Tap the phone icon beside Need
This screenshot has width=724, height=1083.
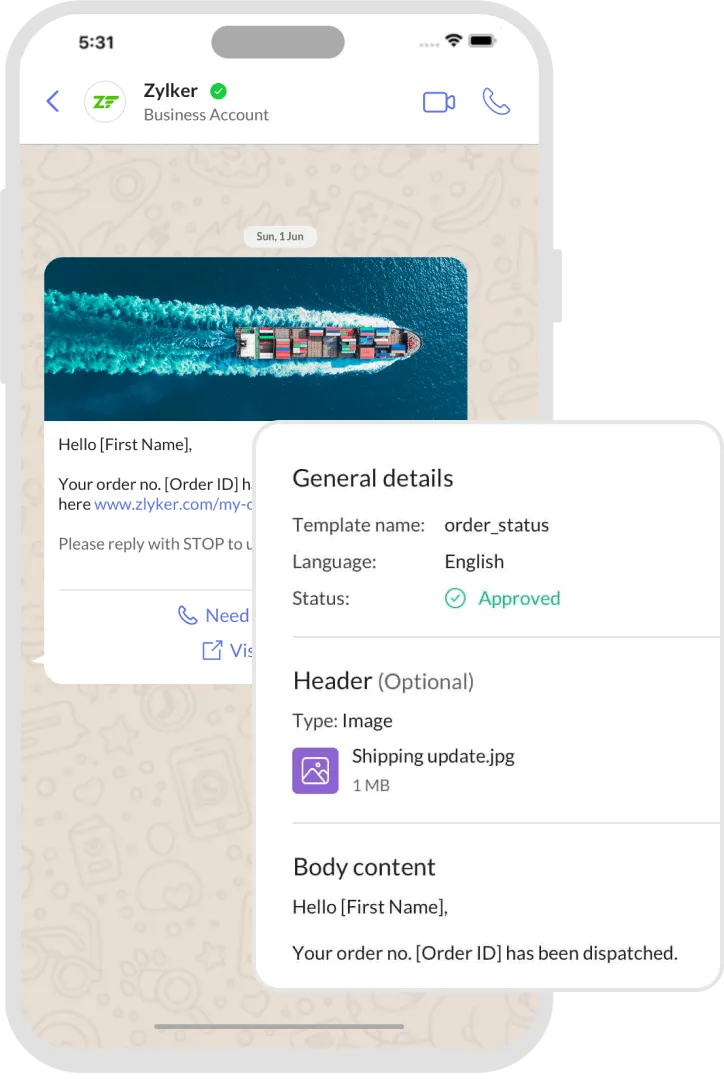click(x=188, y=615)
